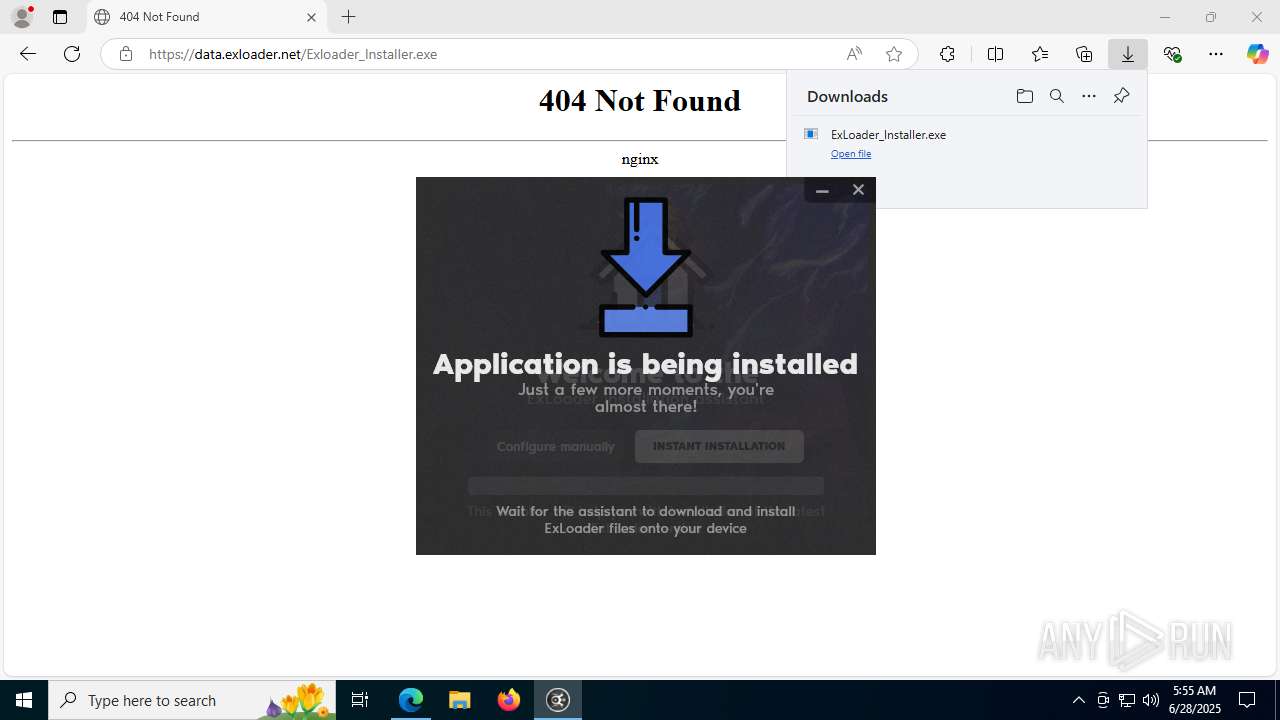View site information padlock icon
Viewport: 1280px width, 720px height.
click(x=126, y=54)
